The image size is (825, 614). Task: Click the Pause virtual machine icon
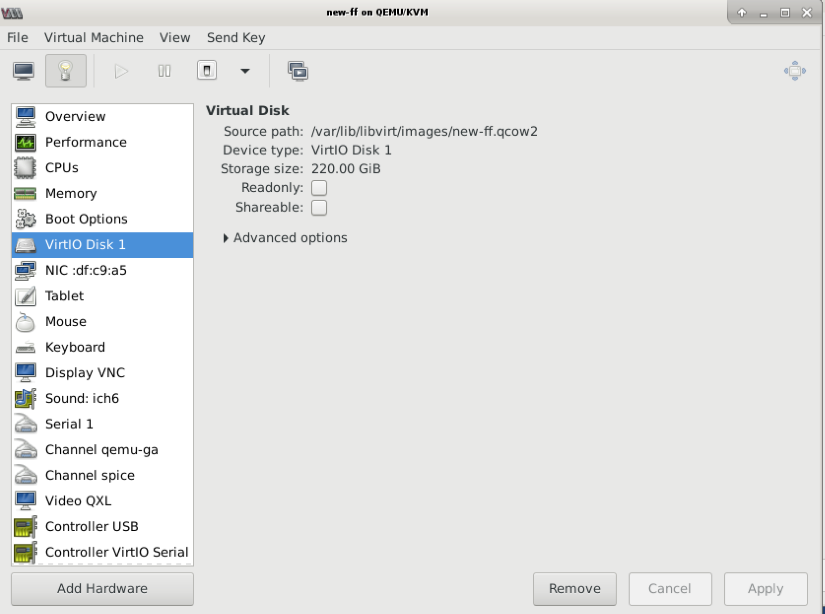tap(164, 71)
